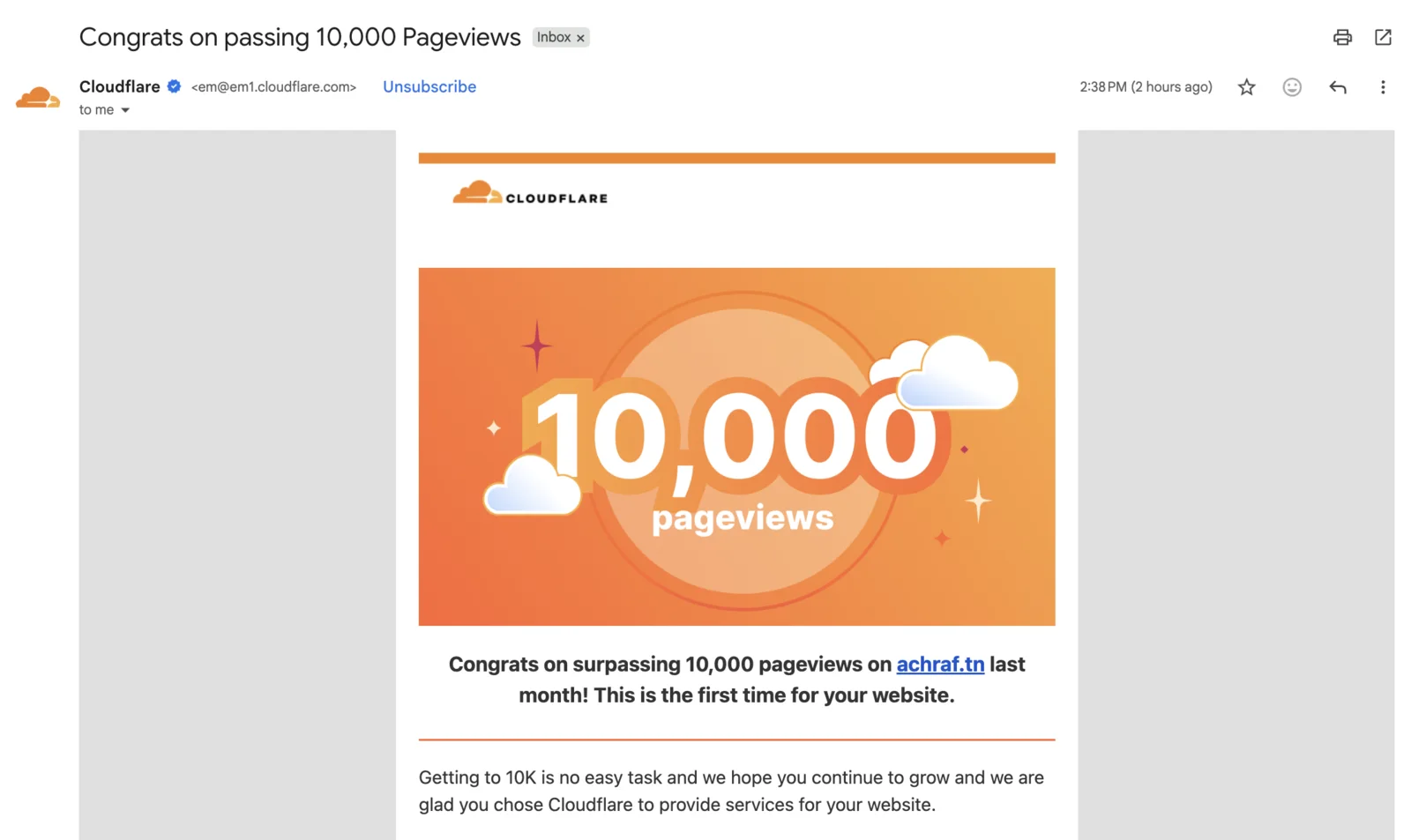Click the verified sender checkmark badge
The image size is (1411, 840).
pyautogui.click(x=175, y=86)
